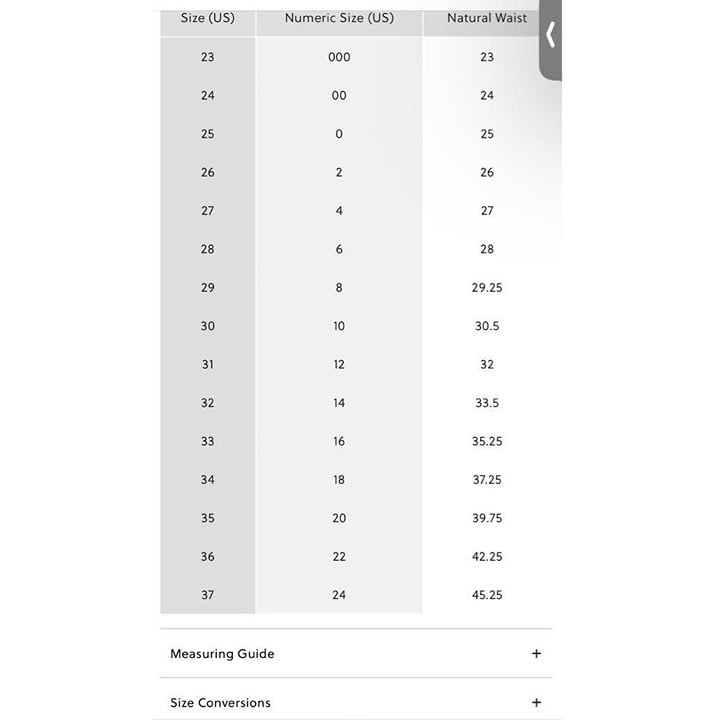Select size 23 in Size column
This screenshot has width=720, height=720.
pyautogui.click(x=208, y=57)
